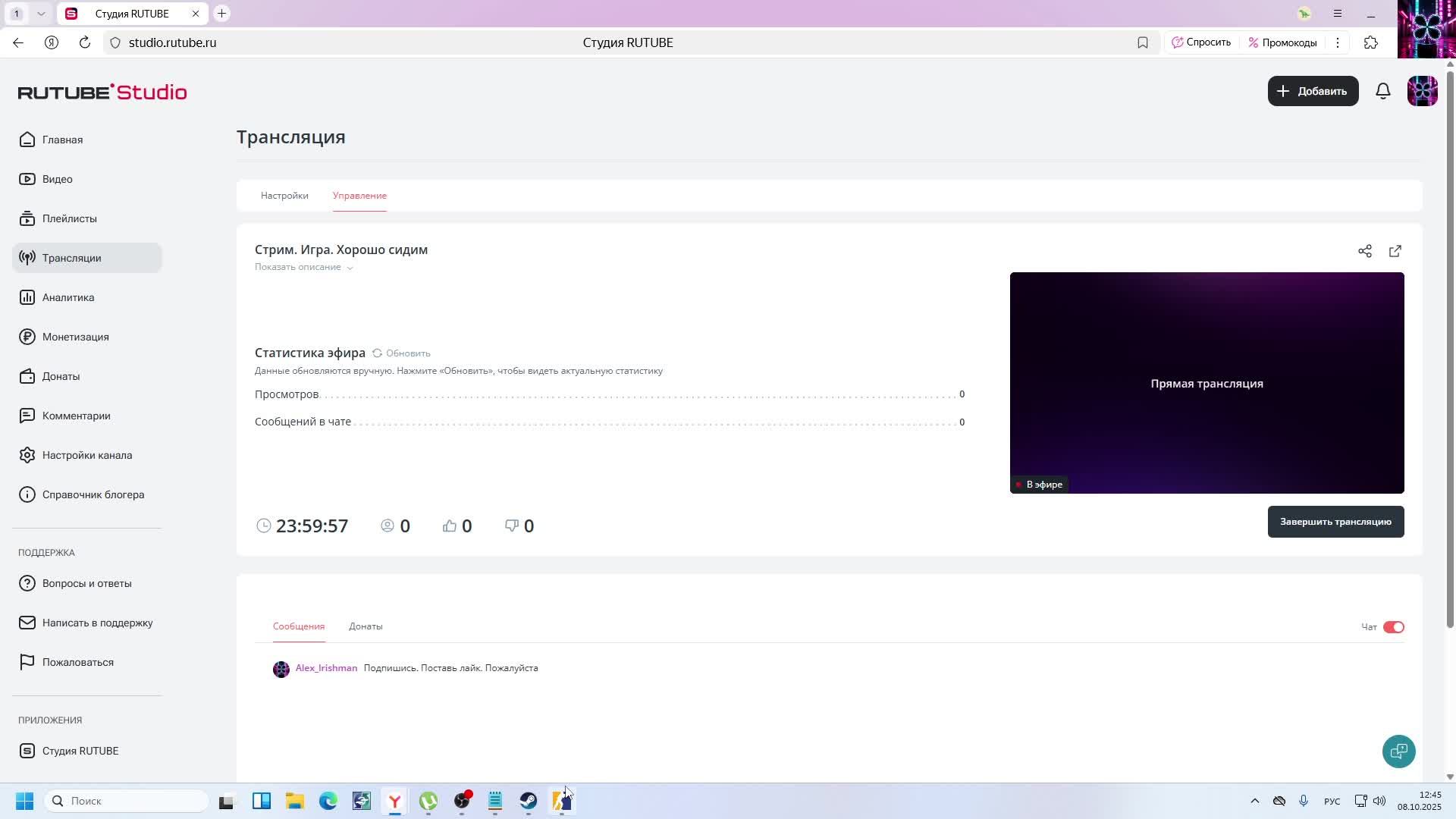This screenshot has height=819, width=1456.
Task: Open Монетизация in the sidebar
Action: coord(75,337)
